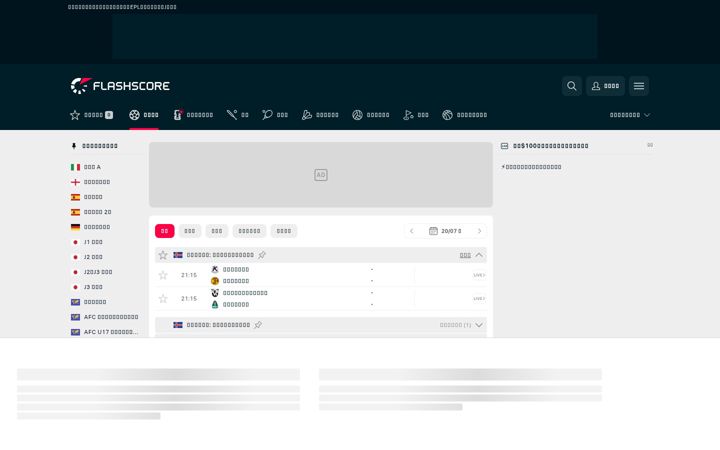This screenshot has width=720, height=450.
Task: Select the tennis racket sport tab
Action: pos(275,115)
